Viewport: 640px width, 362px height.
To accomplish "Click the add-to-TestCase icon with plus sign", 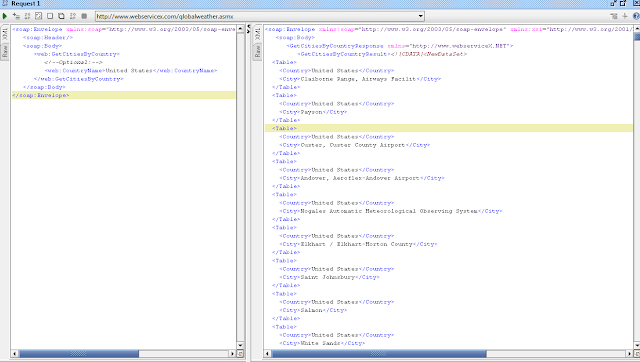I will 16,16.
